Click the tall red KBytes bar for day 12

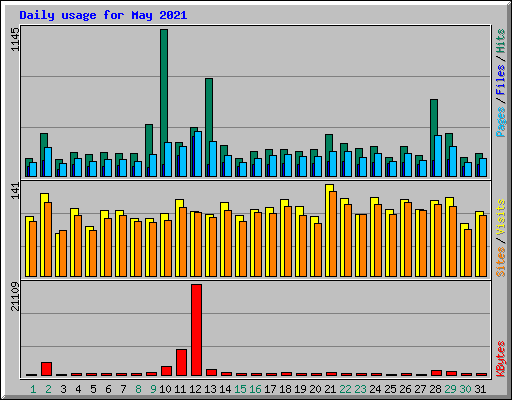(196, 330)
